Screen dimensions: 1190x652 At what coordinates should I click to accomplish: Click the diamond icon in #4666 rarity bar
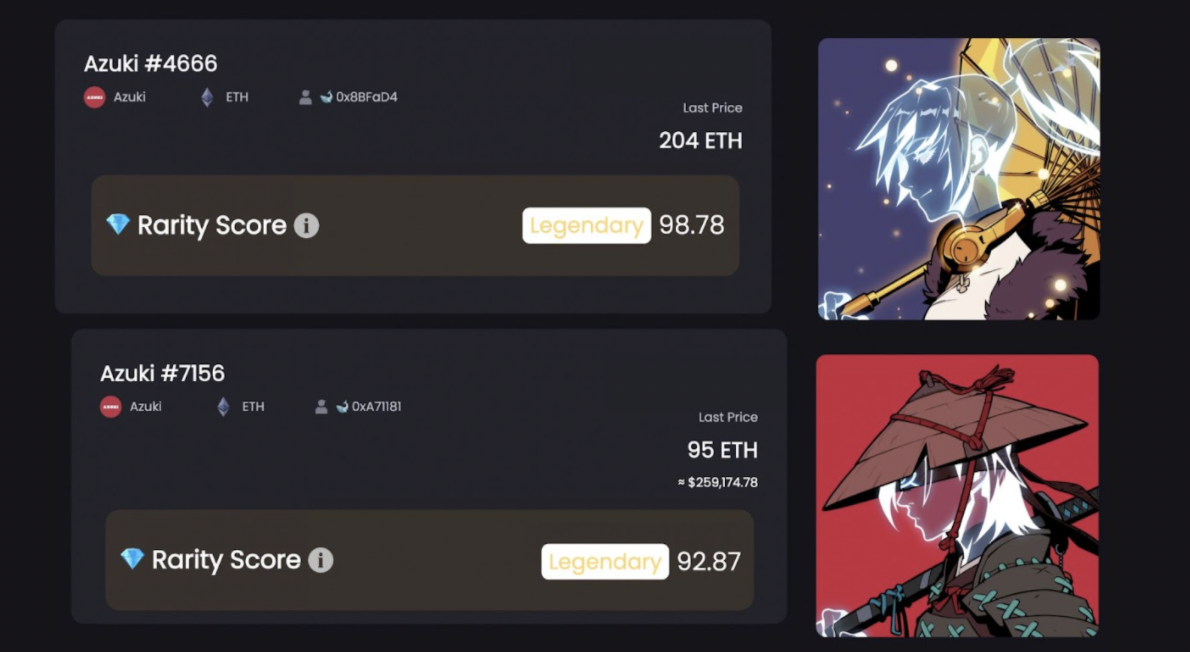pyautogui.click(x=118, y=224)
